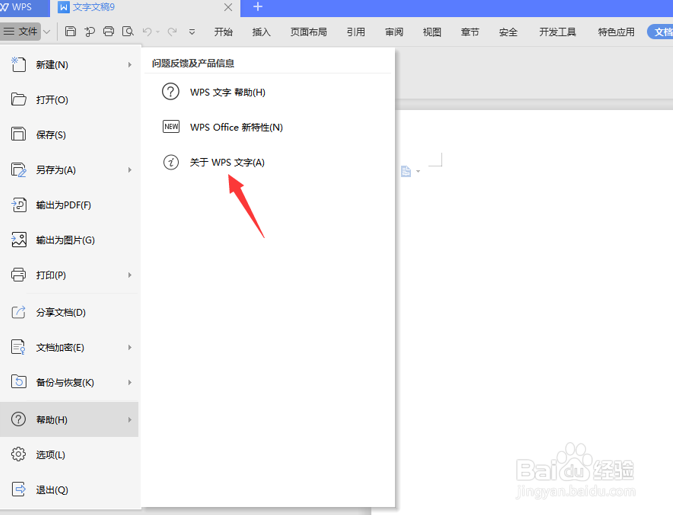Viewport: 673px width, 515px height.
Task: Select 打开(O) in the file menu
Action: 70,100
